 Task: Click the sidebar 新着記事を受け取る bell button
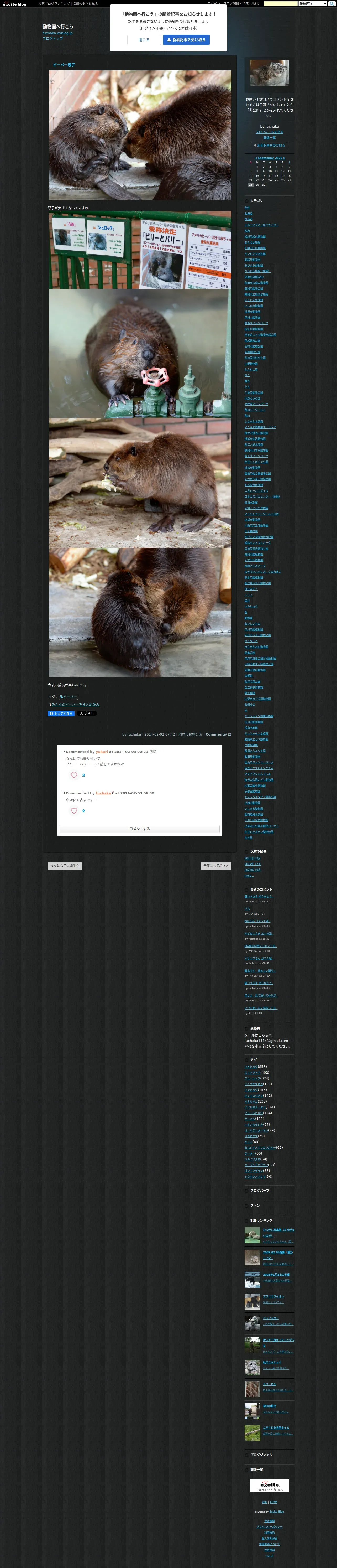pyautogui.click(x=270, y=146)
